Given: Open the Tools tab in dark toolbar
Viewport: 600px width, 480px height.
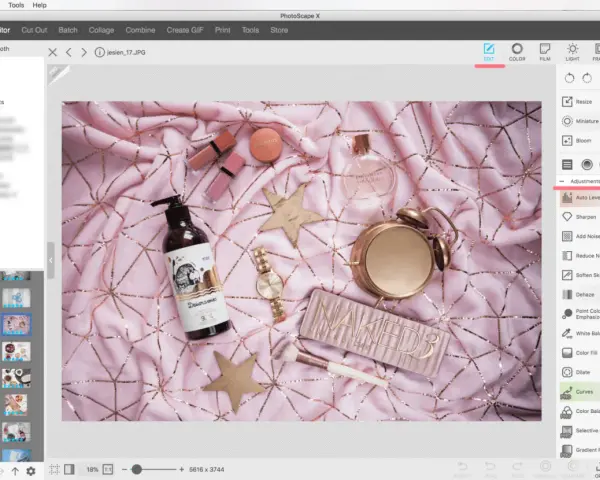Looking at the screenshot, I should coord(250,30).
